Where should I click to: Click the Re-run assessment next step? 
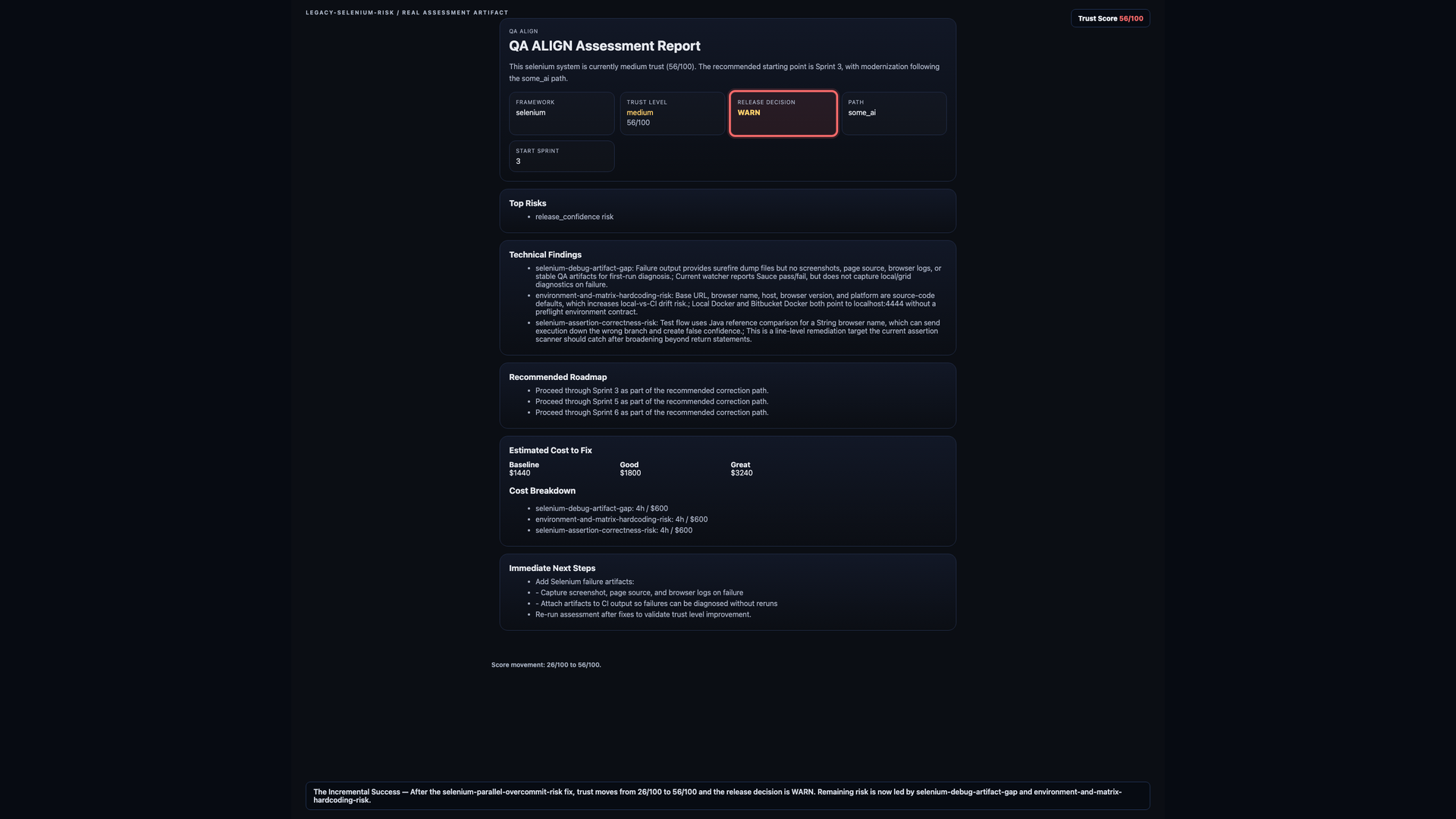(x=643, y=614)
